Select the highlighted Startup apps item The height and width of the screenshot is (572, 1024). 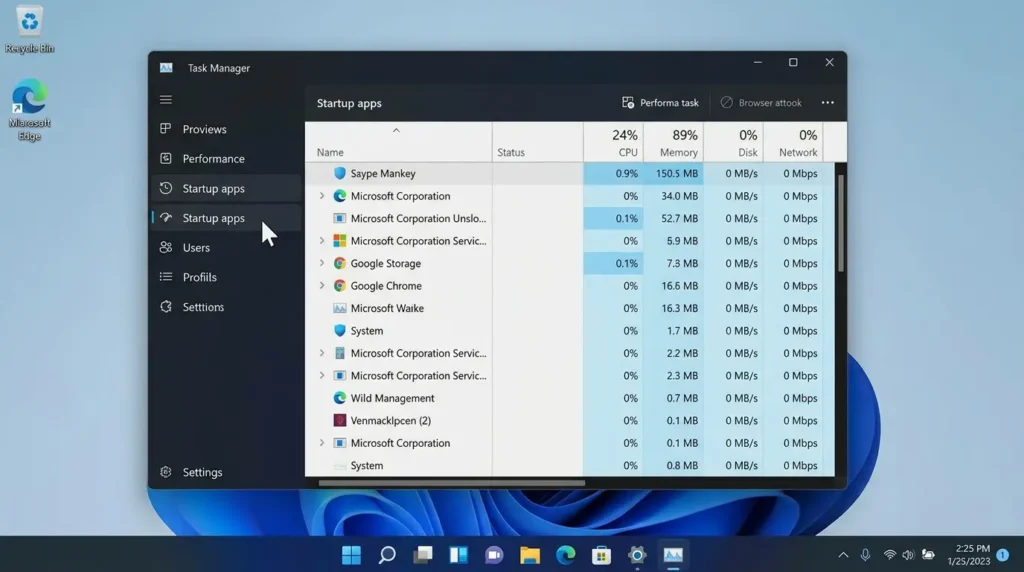pos(226,217)
